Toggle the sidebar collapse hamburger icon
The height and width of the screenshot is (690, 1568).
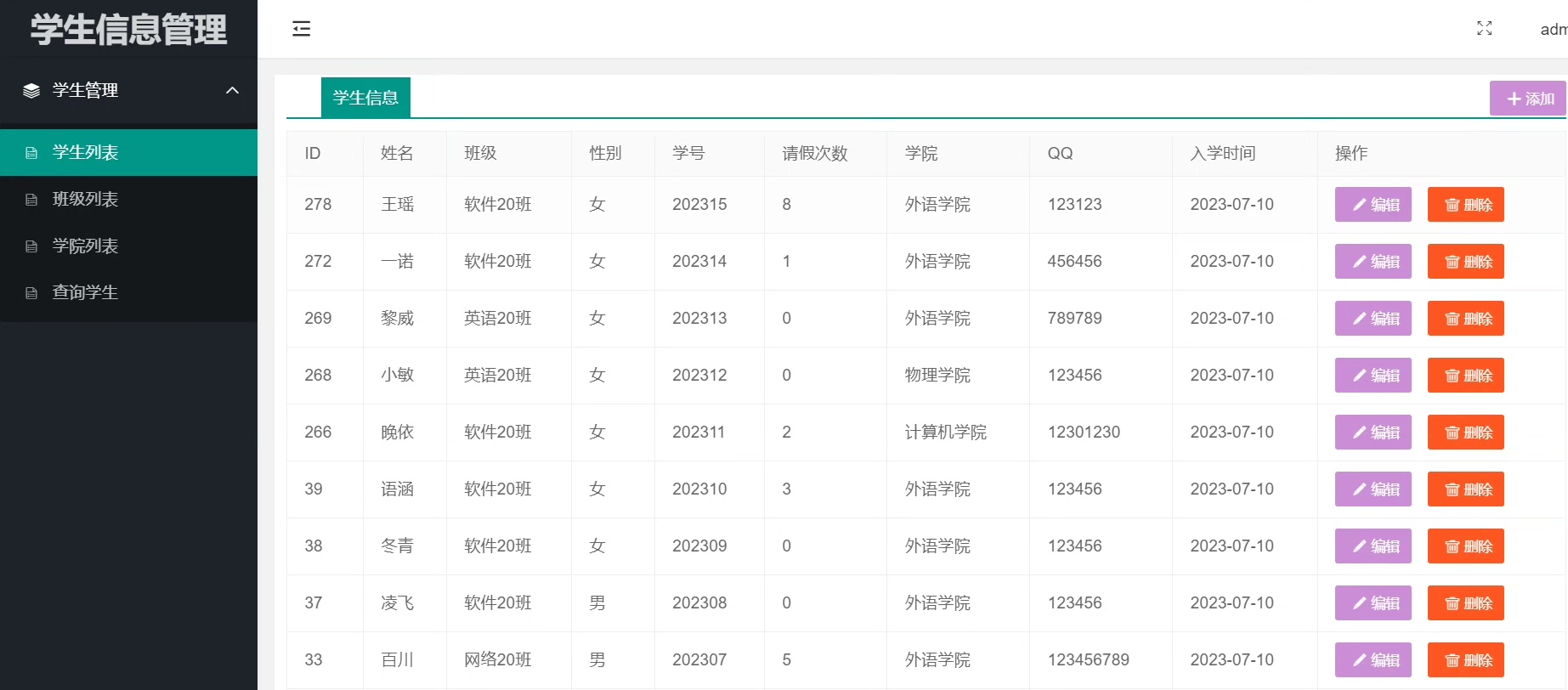(301, 29)
